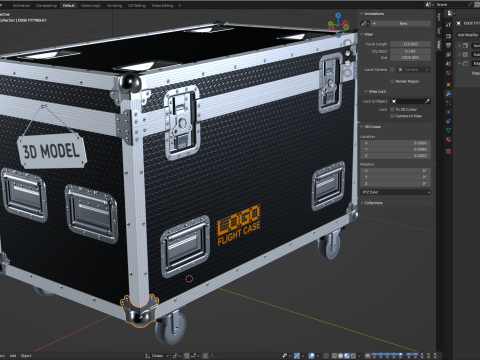Switch to the Animation workspace tab
This screenshot has width=480, height=360.
[21, 5]
